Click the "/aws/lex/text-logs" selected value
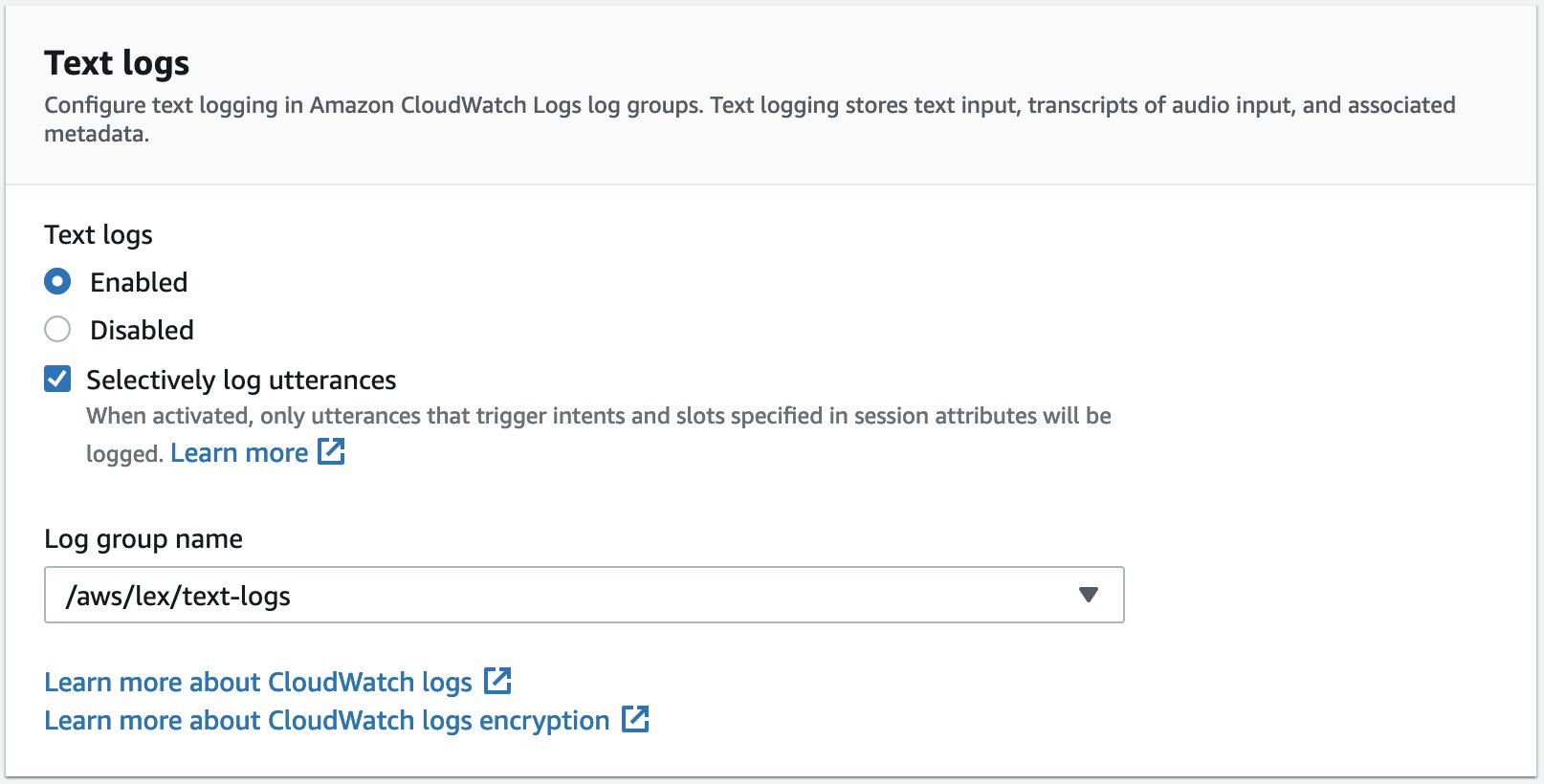1544x784 pixels. [x=178, y=596]
